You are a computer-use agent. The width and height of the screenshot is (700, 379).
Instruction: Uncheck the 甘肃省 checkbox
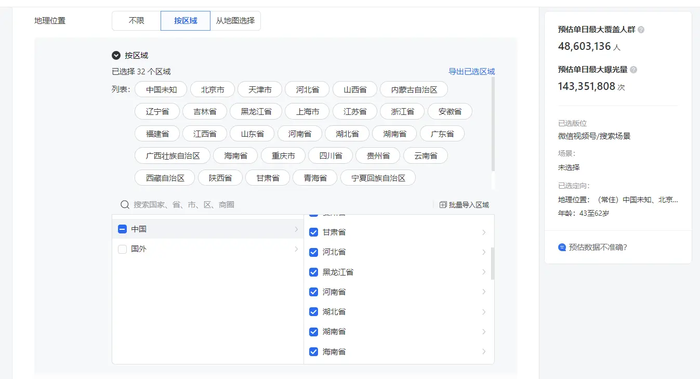(313, 232)
